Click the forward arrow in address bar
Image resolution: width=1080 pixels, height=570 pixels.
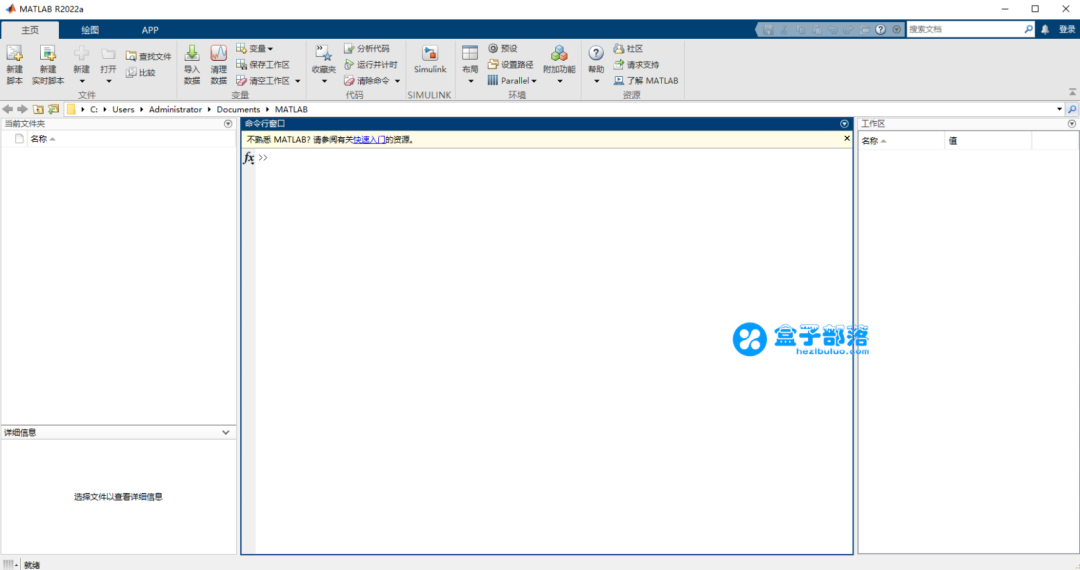tap(23, 109)
